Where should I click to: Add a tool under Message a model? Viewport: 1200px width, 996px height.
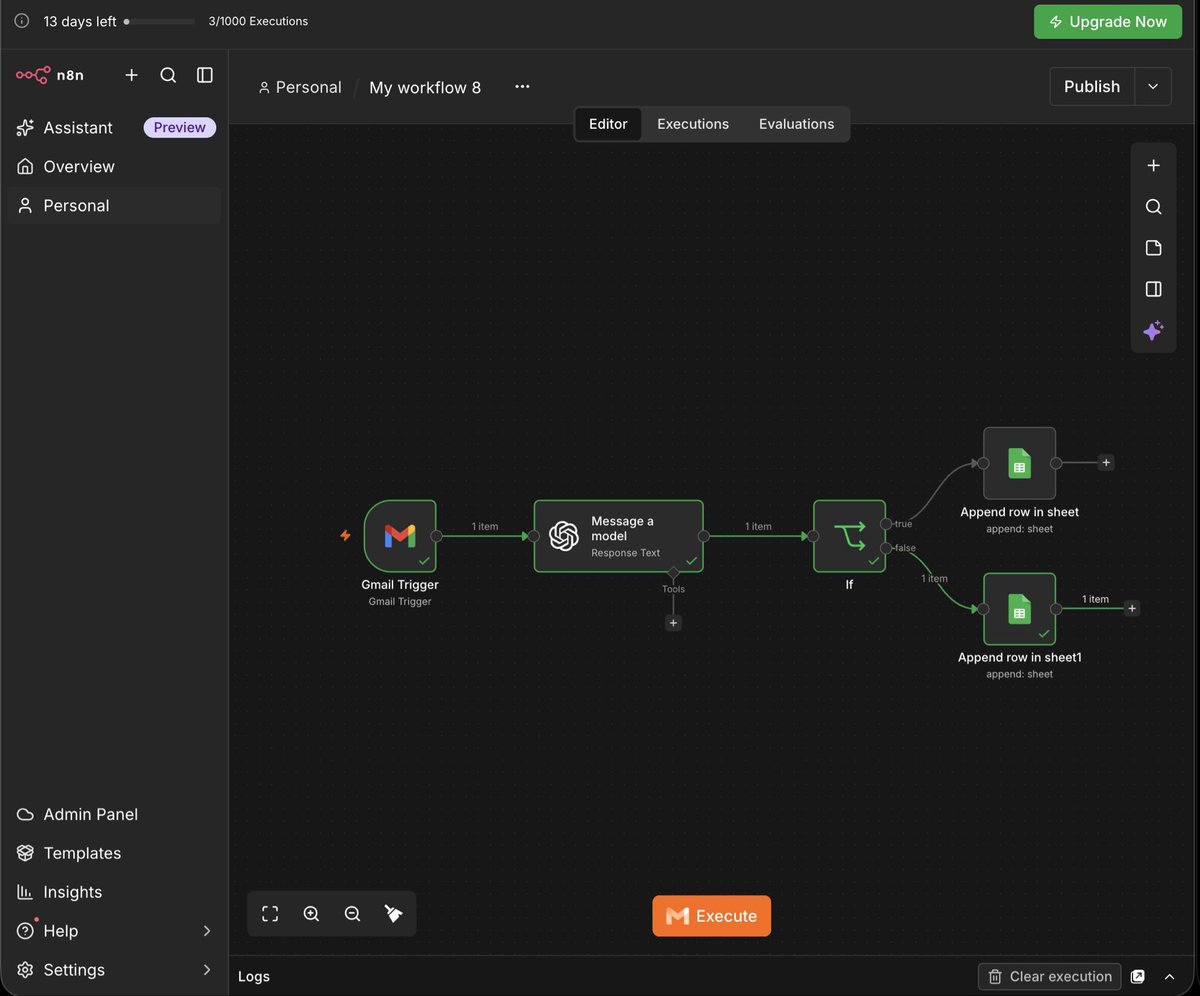coord(673,623)
